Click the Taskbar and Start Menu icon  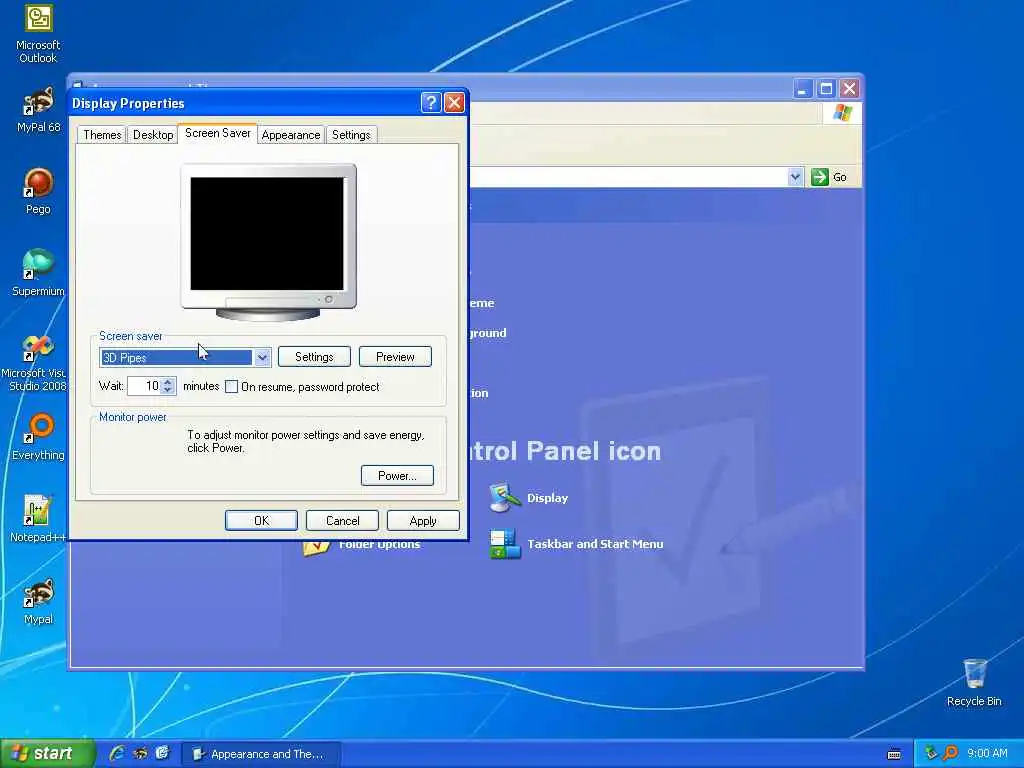pyautogui.click(x=504, y=544)
